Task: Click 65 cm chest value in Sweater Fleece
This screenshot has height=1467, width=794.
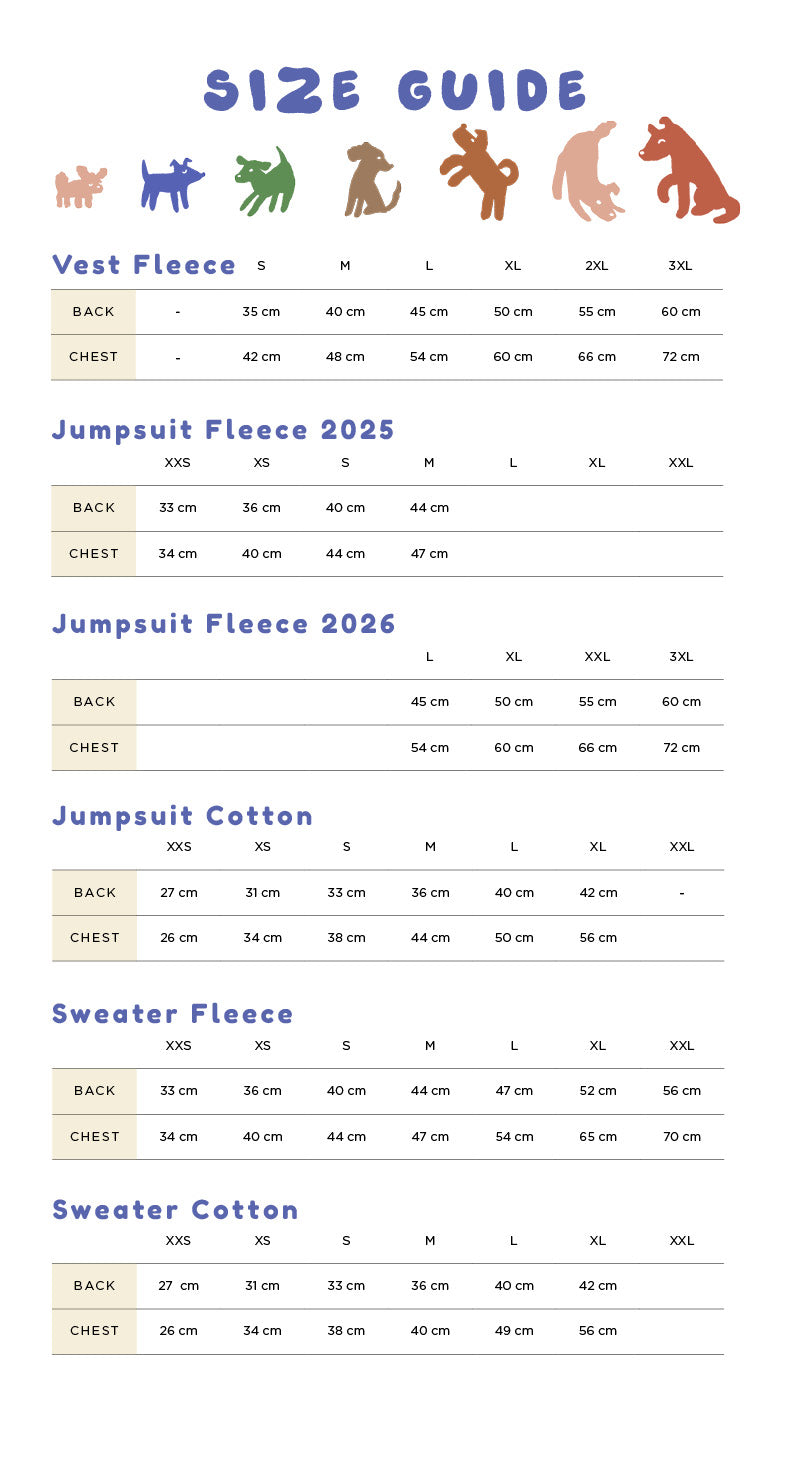Action: pos(598,1137)
